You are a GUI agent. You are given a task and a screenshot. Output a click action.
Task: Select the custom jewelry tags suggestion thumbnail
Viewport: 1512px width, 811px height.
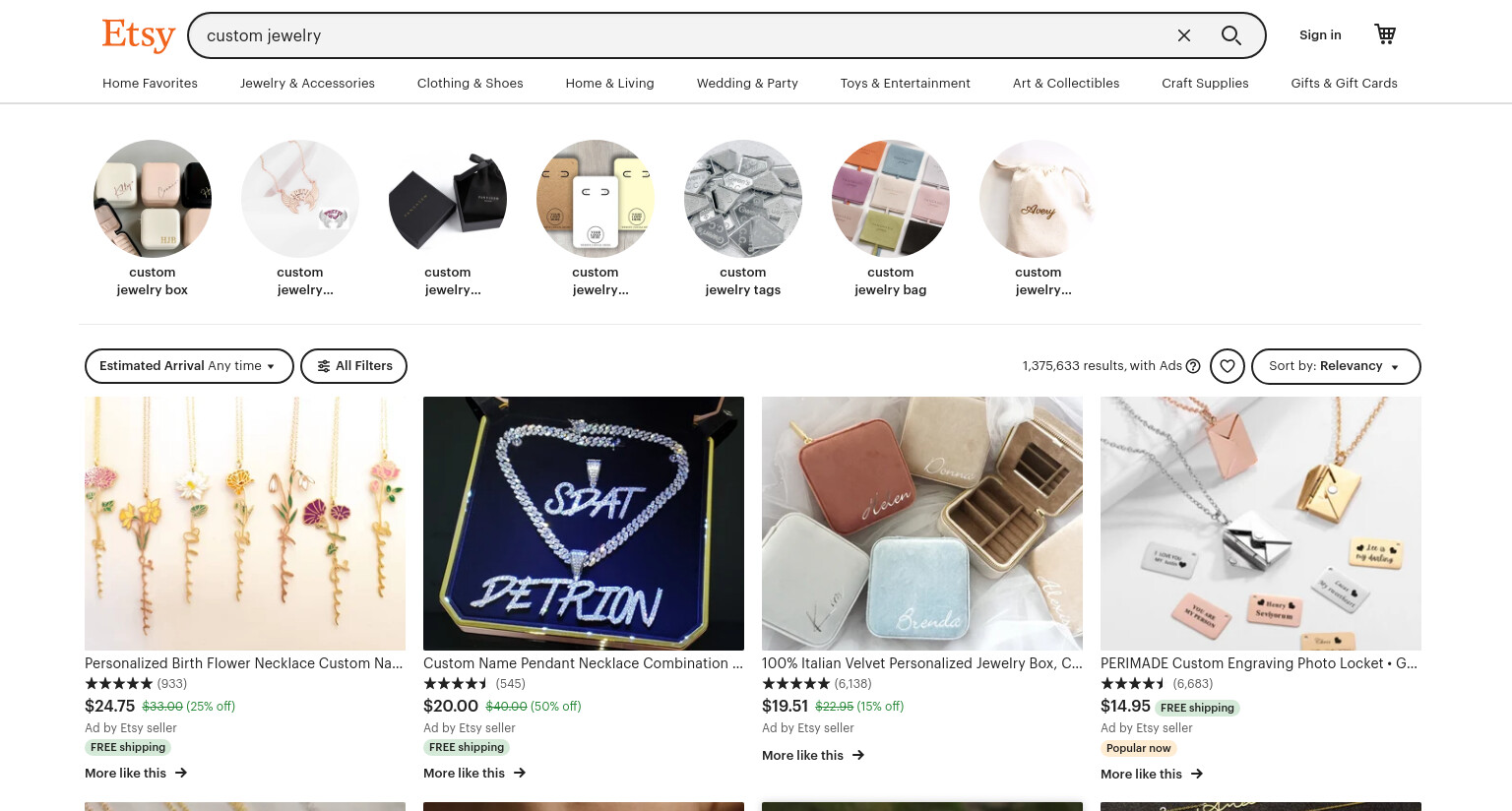(743, 199)
